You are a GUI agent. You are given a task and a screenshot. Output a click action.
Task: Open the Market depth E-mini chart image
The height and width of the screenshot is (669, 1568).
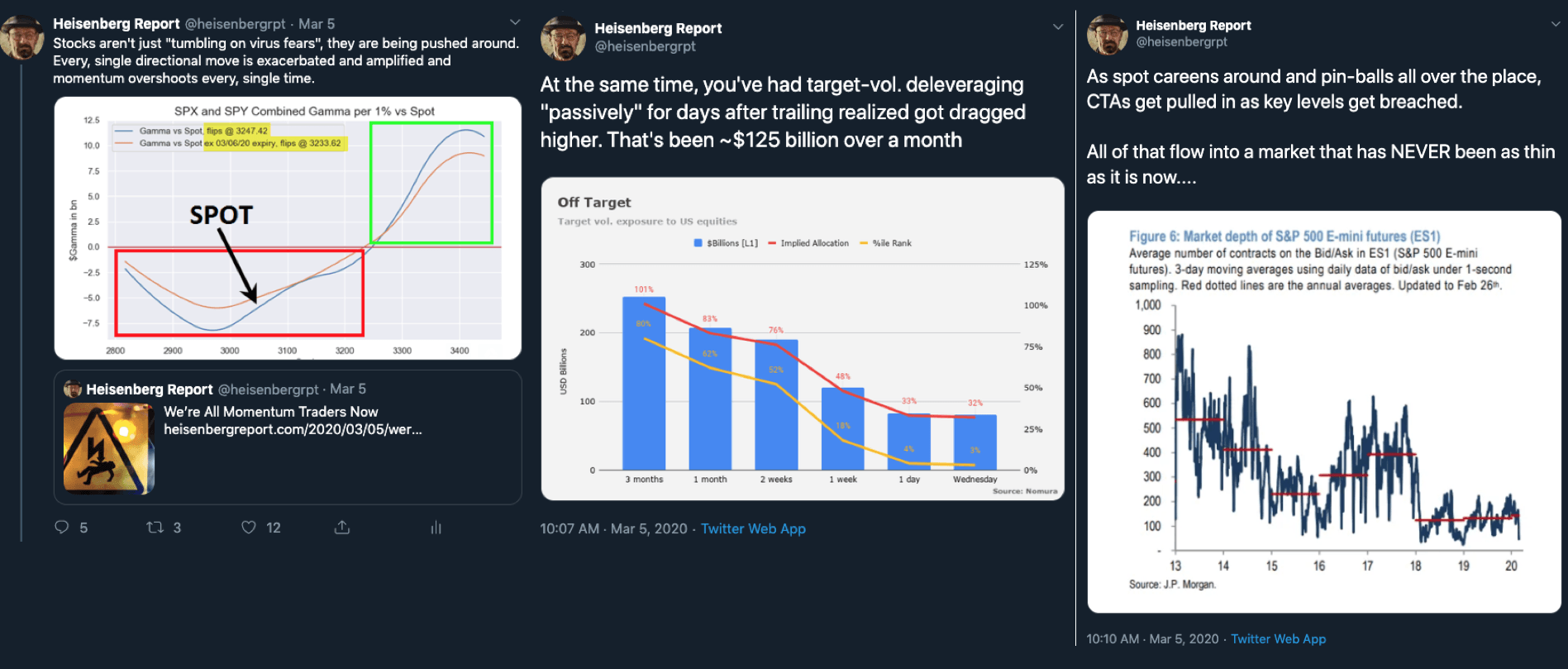(x=1324, y=412)
